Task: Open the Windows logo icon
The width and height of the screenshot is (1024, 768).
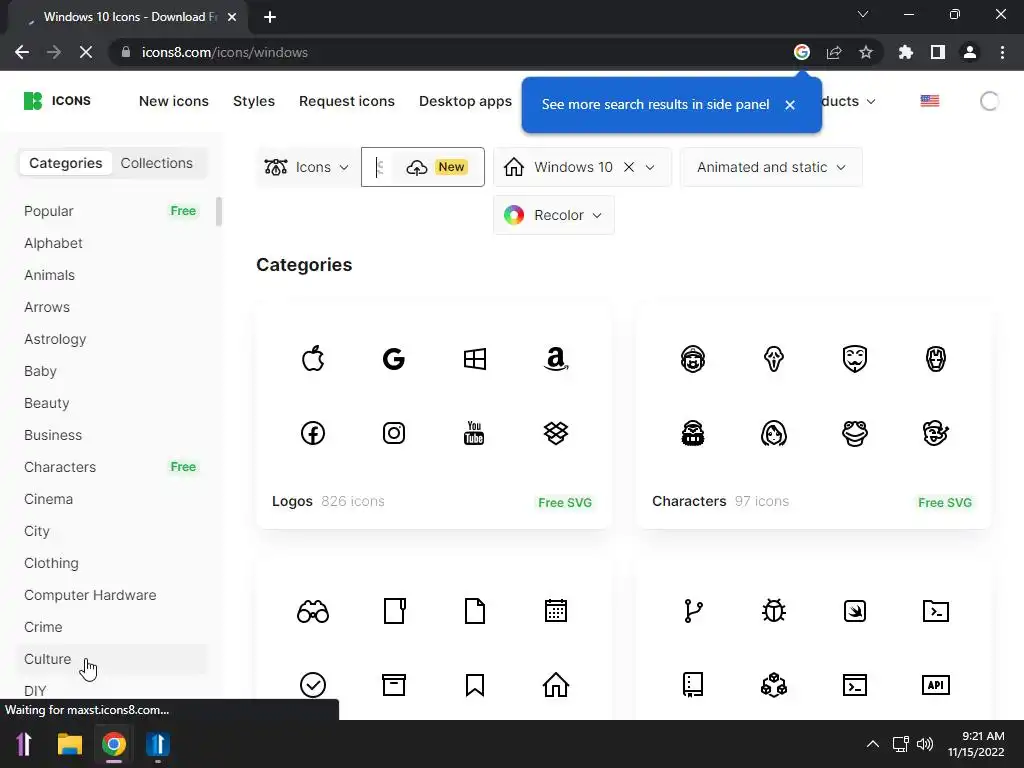Action: pos(475,359)
